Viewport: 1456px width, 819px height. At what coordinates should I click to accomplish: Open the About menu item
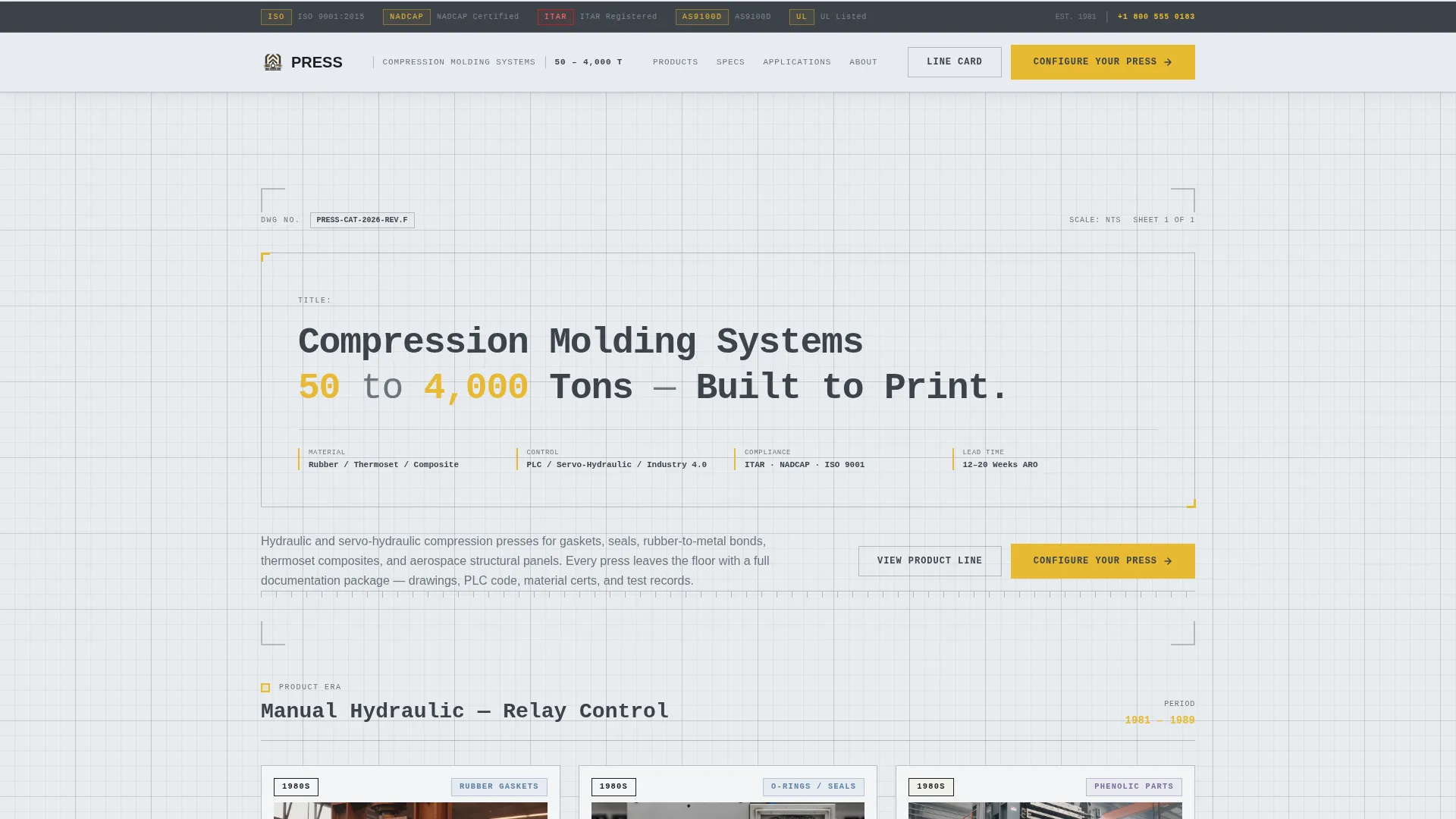(x=863, y=62)
